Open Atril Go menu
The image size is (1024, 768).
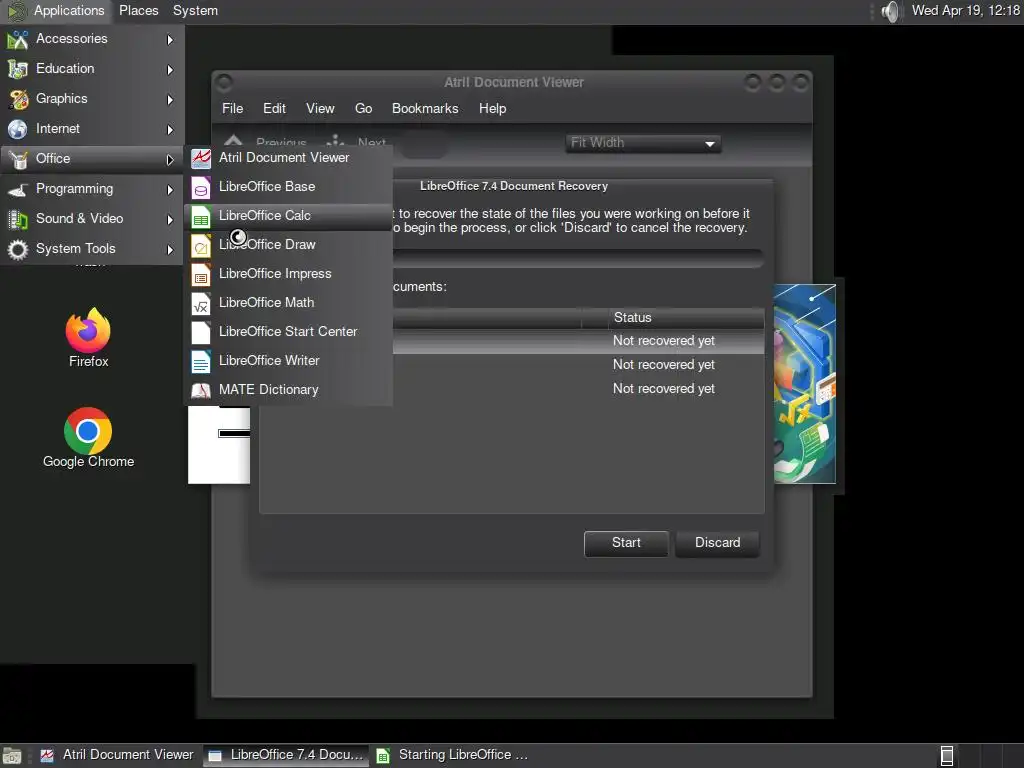point(363,108)
